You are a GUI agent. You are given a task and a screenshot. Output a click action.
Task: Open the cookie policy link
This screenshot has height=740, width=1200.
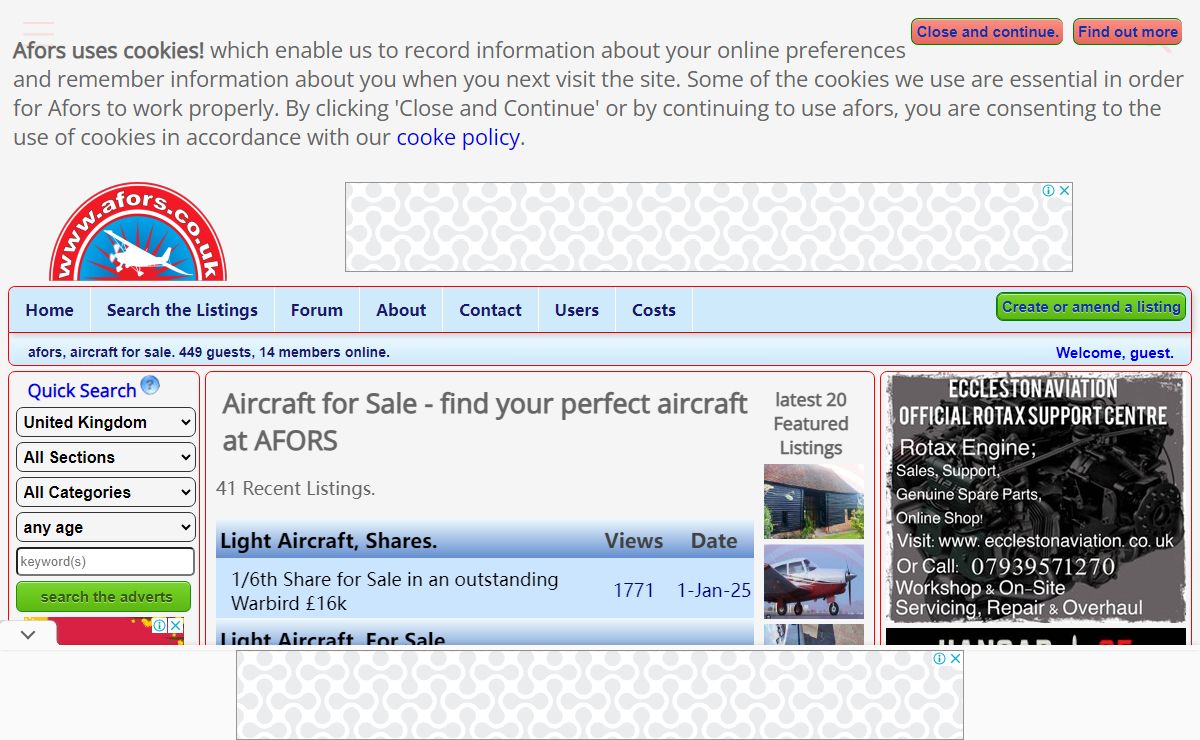[458, 137]
